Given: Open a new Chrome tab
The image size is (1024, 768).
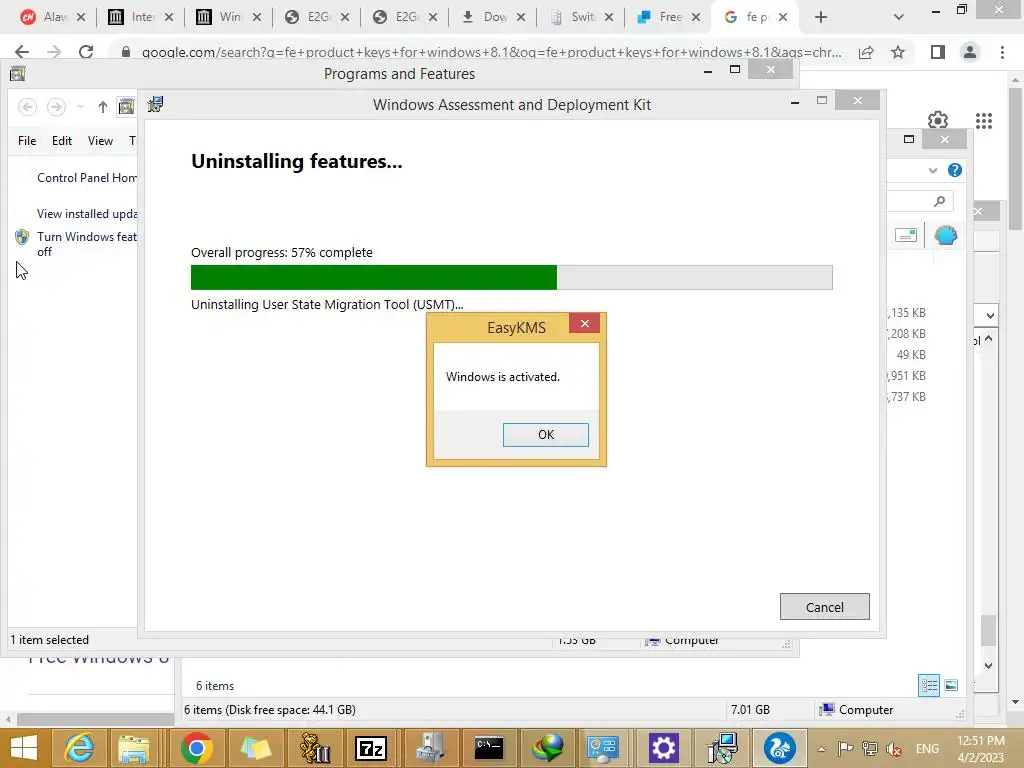Looking at the screenshot, I should [x=821, y=18].
